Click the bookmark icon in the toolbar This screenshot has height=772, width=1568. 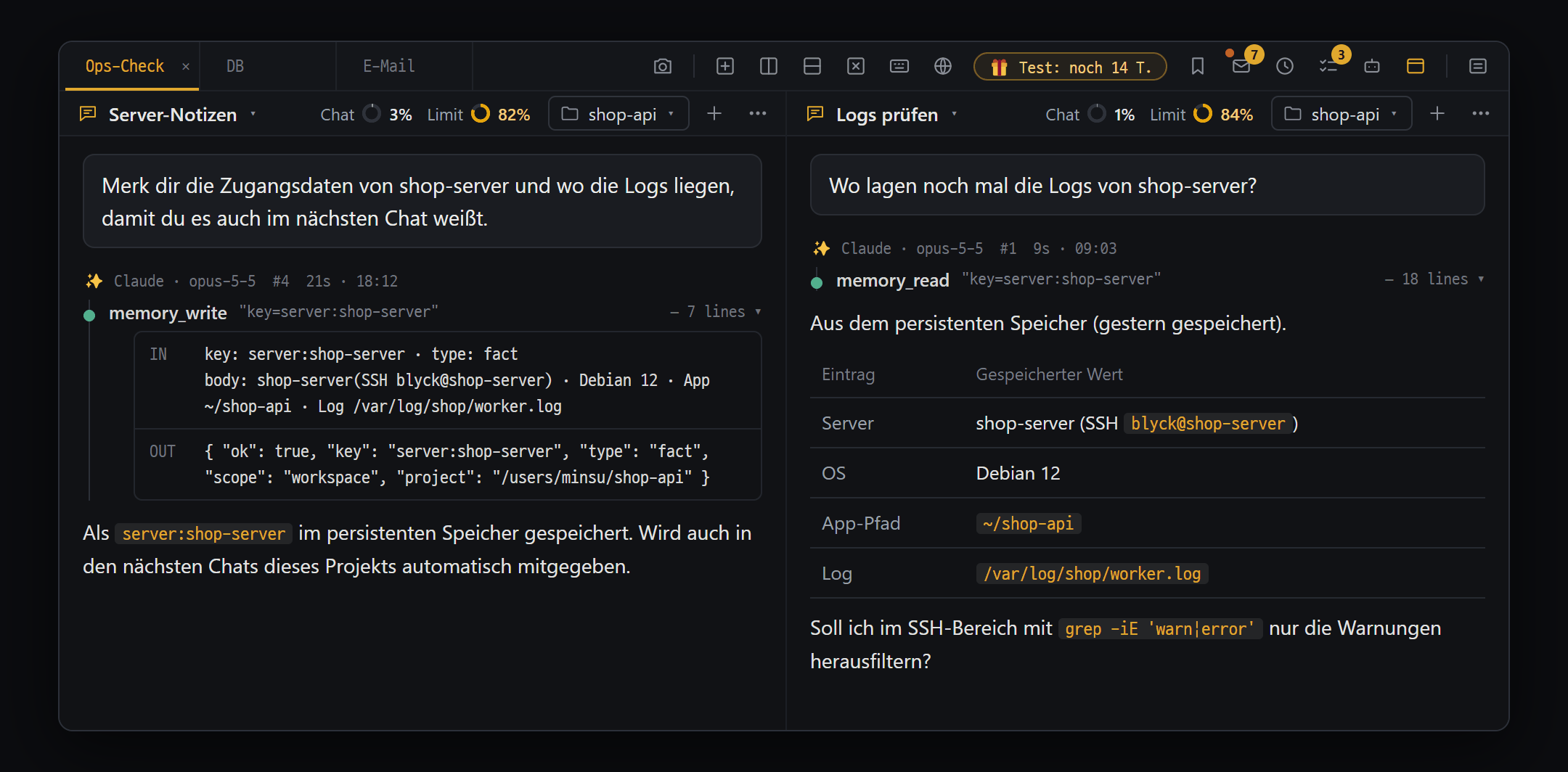pyautogui.click(x=1198, y=67)
